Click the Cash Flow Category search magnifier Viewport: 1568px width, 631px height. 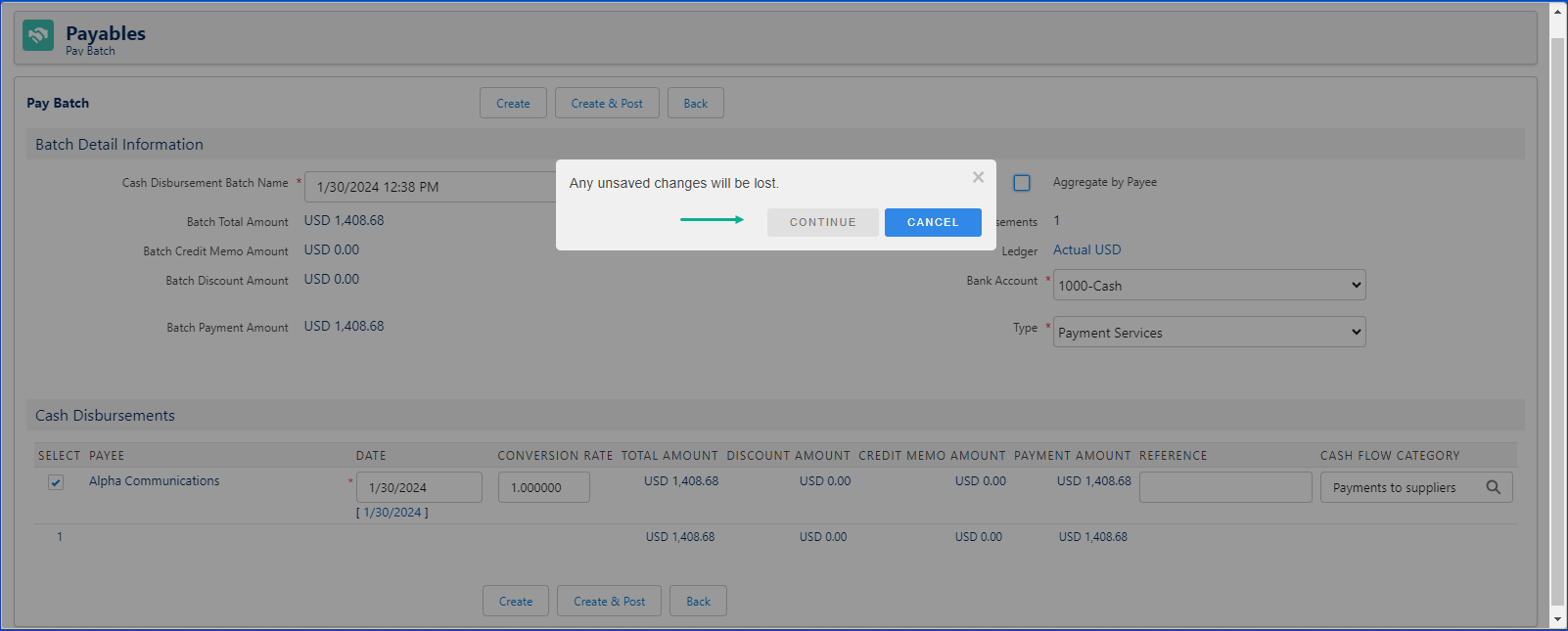tap(1493, 487)
